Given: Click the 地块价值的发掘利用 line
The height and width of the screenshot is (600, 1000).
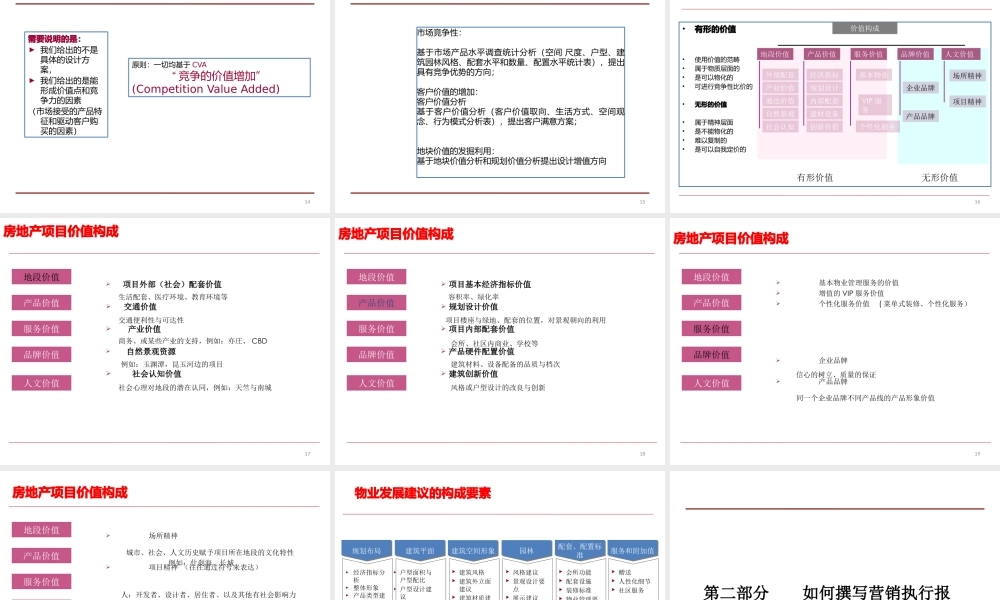Looking at the screenshot, I should tap(455, 151).
